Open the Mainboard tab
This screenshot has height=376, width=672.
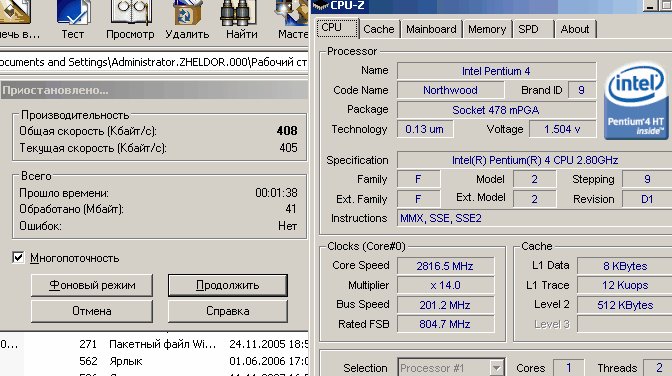pyautogui.click(x=431, y=29)
